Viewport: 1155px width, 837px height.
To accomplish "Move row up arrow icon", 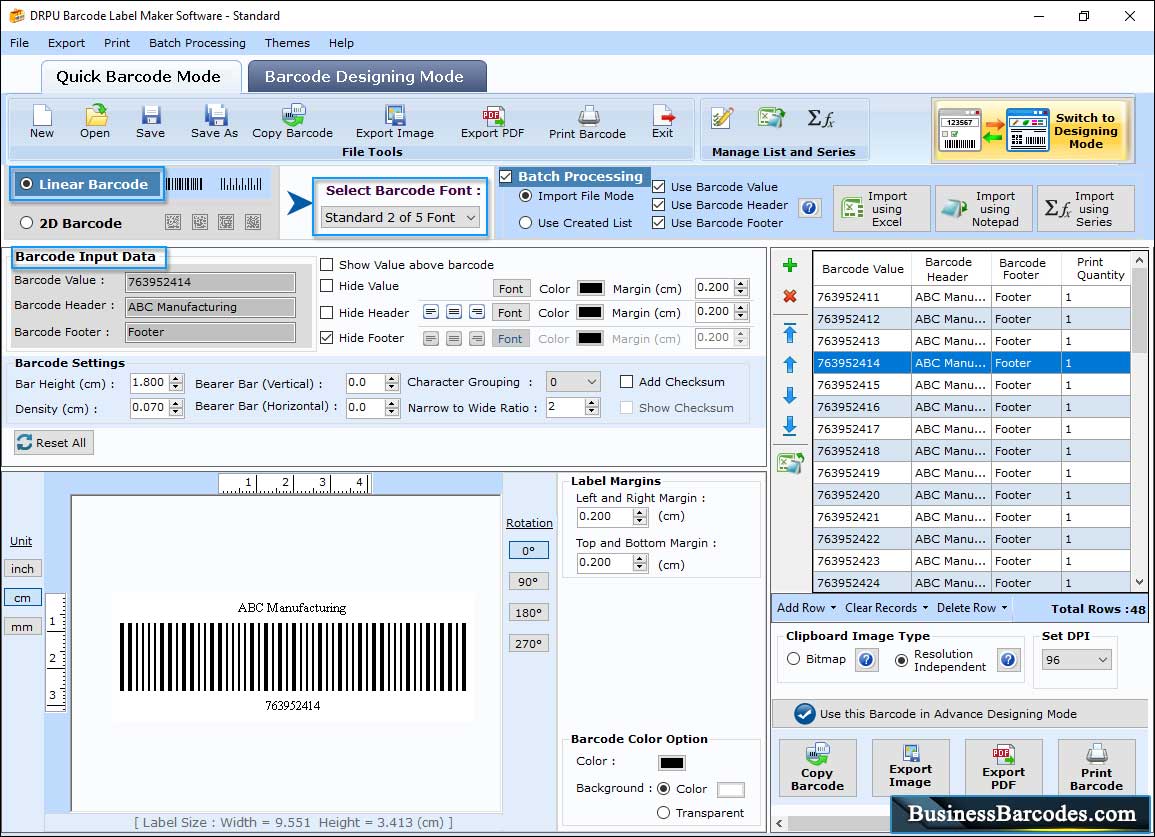I will (x=790, y=365).
